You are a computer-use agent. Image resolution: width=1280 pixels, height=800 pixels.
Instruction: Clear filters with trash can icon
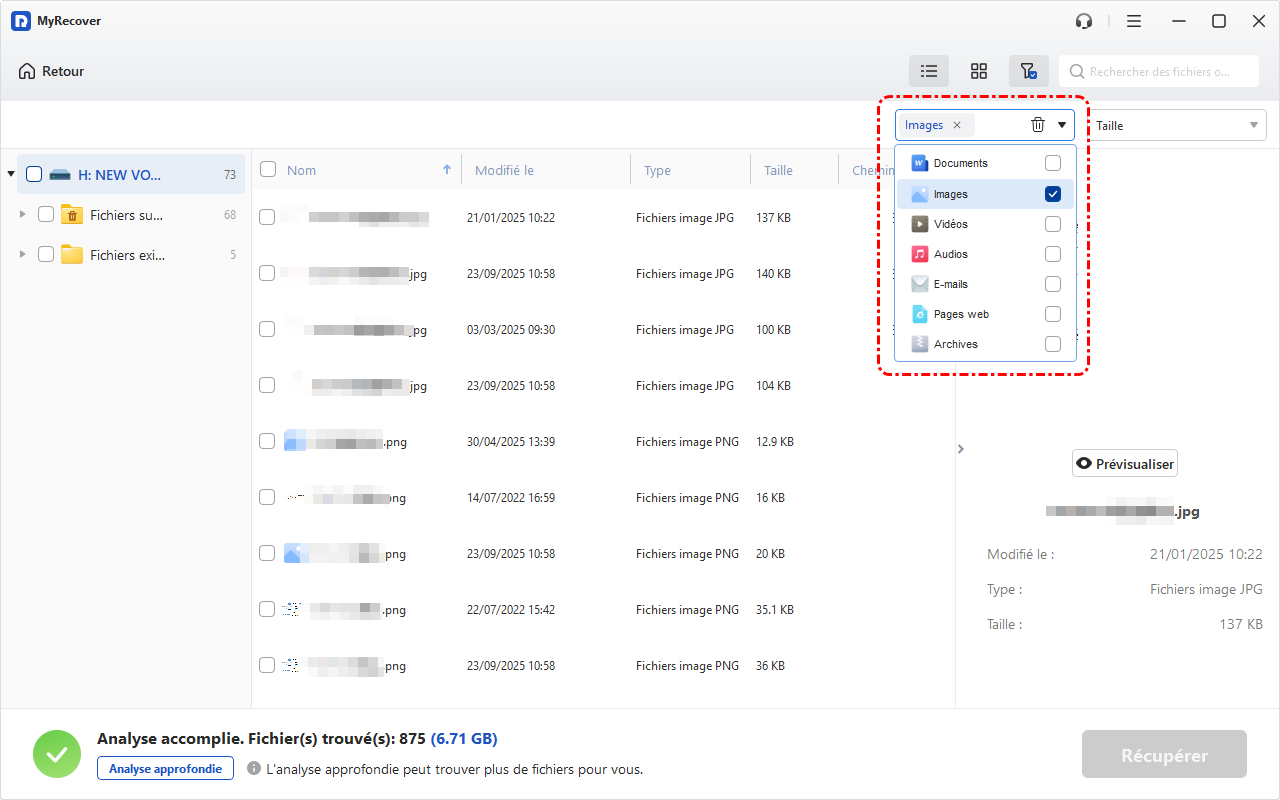point(1038,125)
